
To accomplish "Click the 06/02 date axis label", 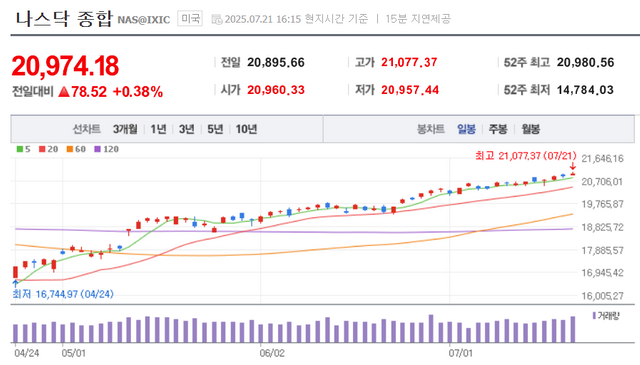I will (272, 353).
